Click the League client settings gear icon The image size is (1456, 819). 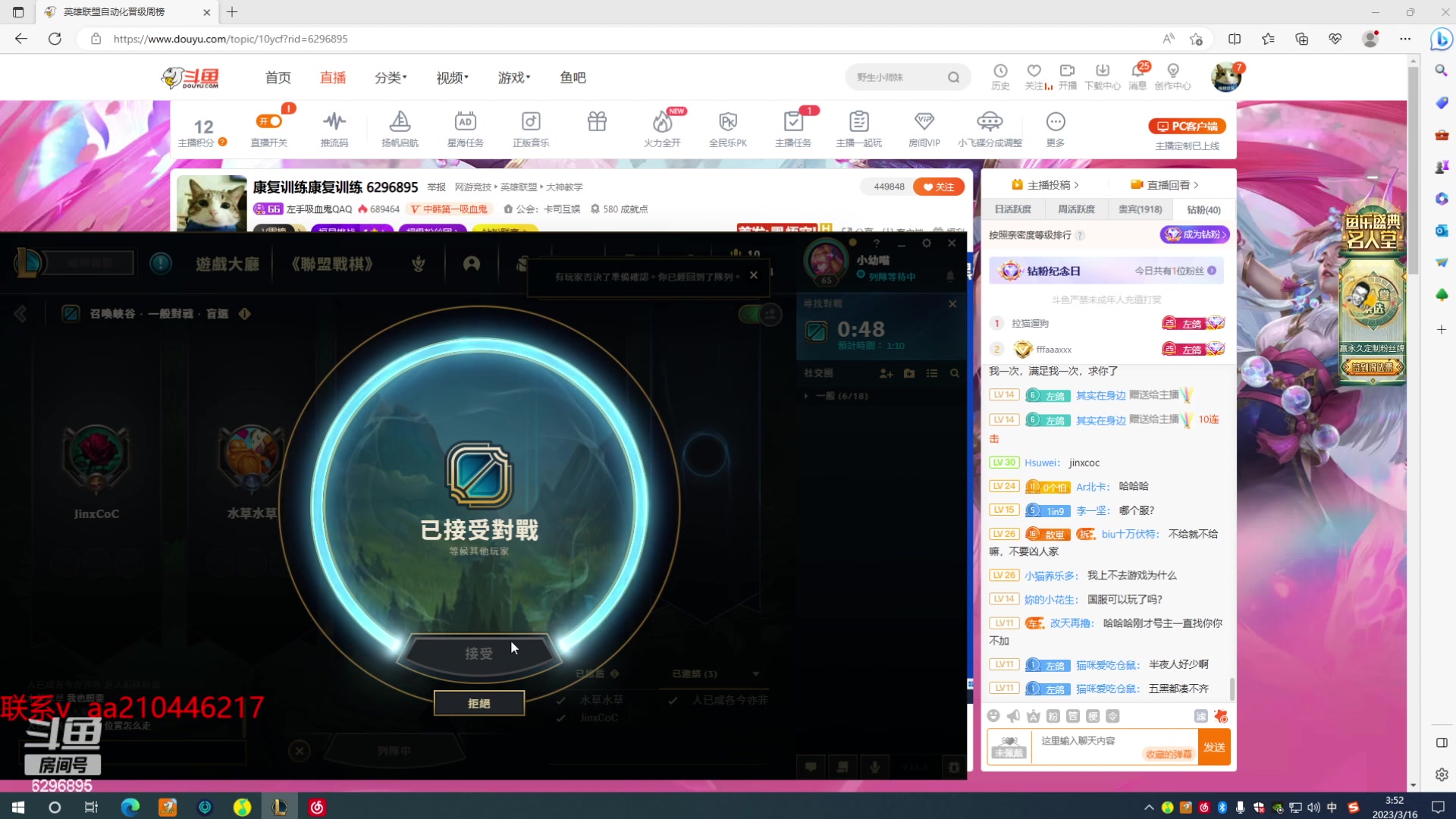(x=926, y=243)
